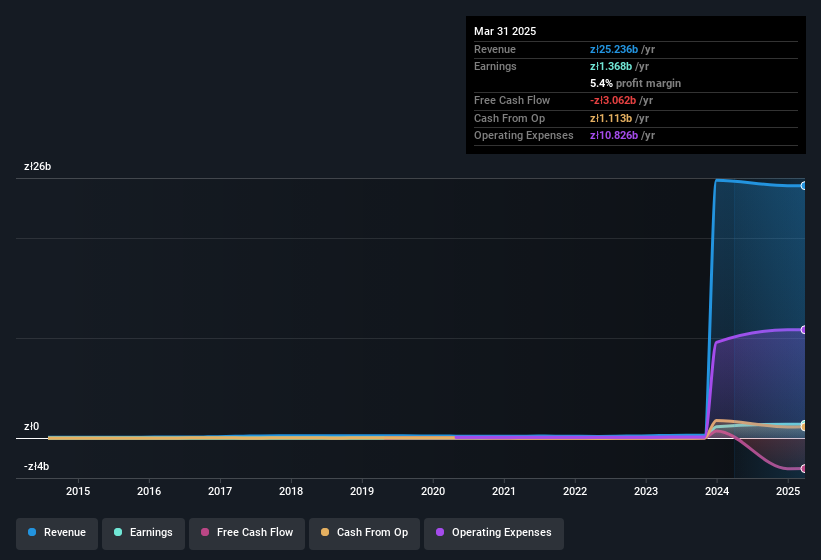The height and width of the screenshot is (560, 821).
Task: Click the pink Free Cash Flow endpoint marker
Action: [x=803, y=468]
